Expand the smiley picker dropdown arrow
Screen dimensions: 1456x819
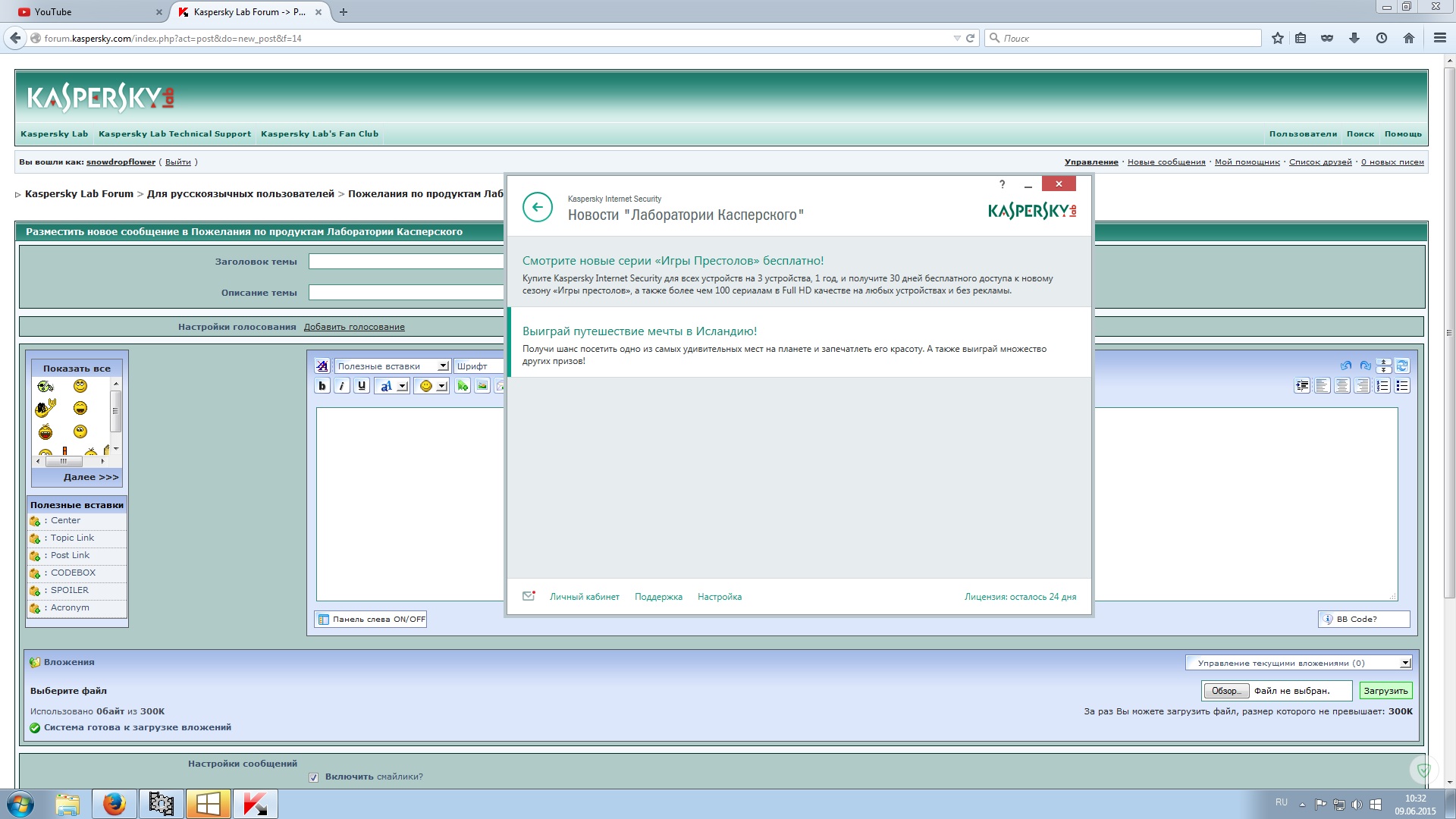tap(441, 386)
